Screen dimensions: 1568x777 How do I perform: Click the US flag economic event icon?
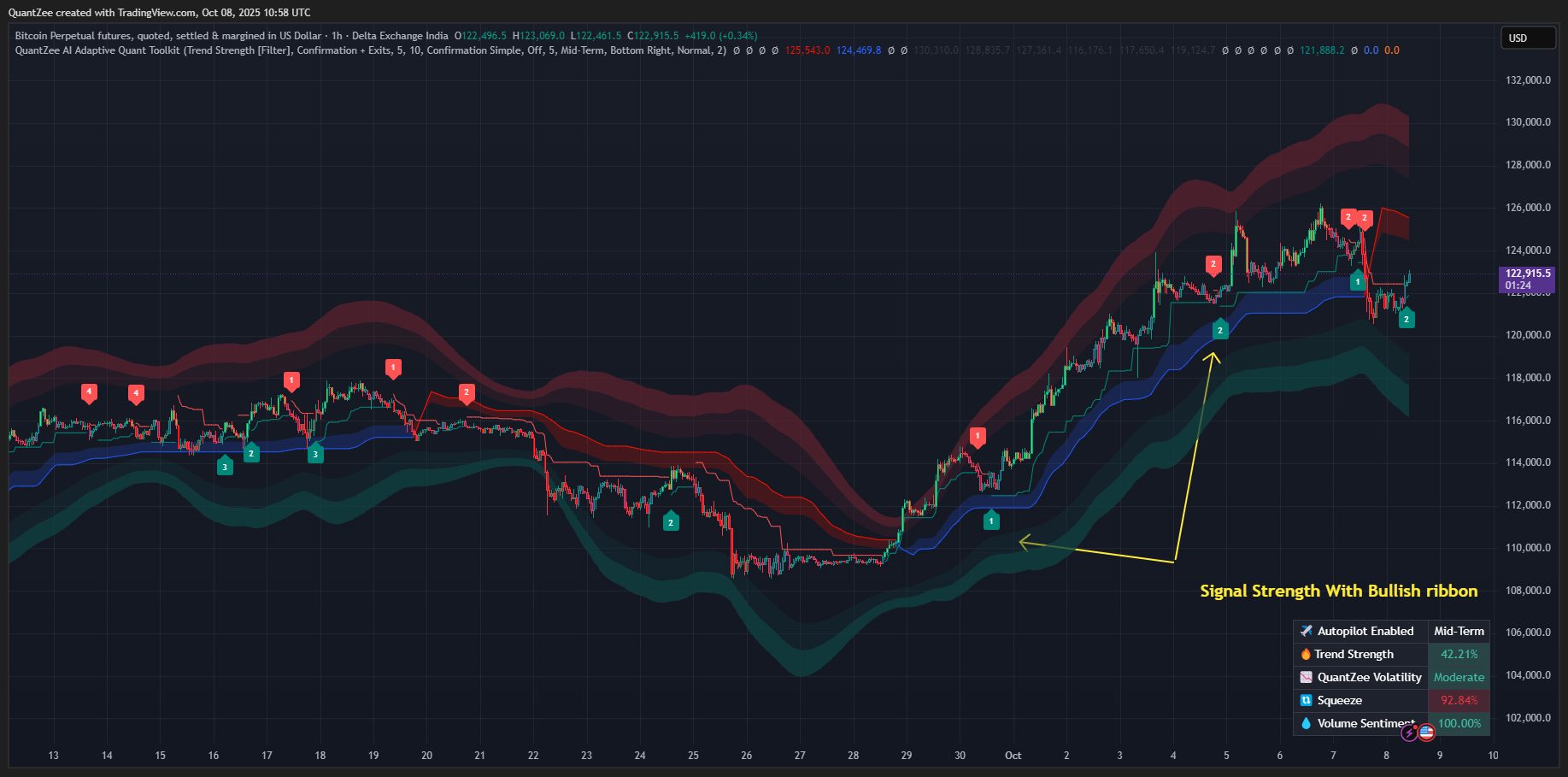(x=1426, y=733)
